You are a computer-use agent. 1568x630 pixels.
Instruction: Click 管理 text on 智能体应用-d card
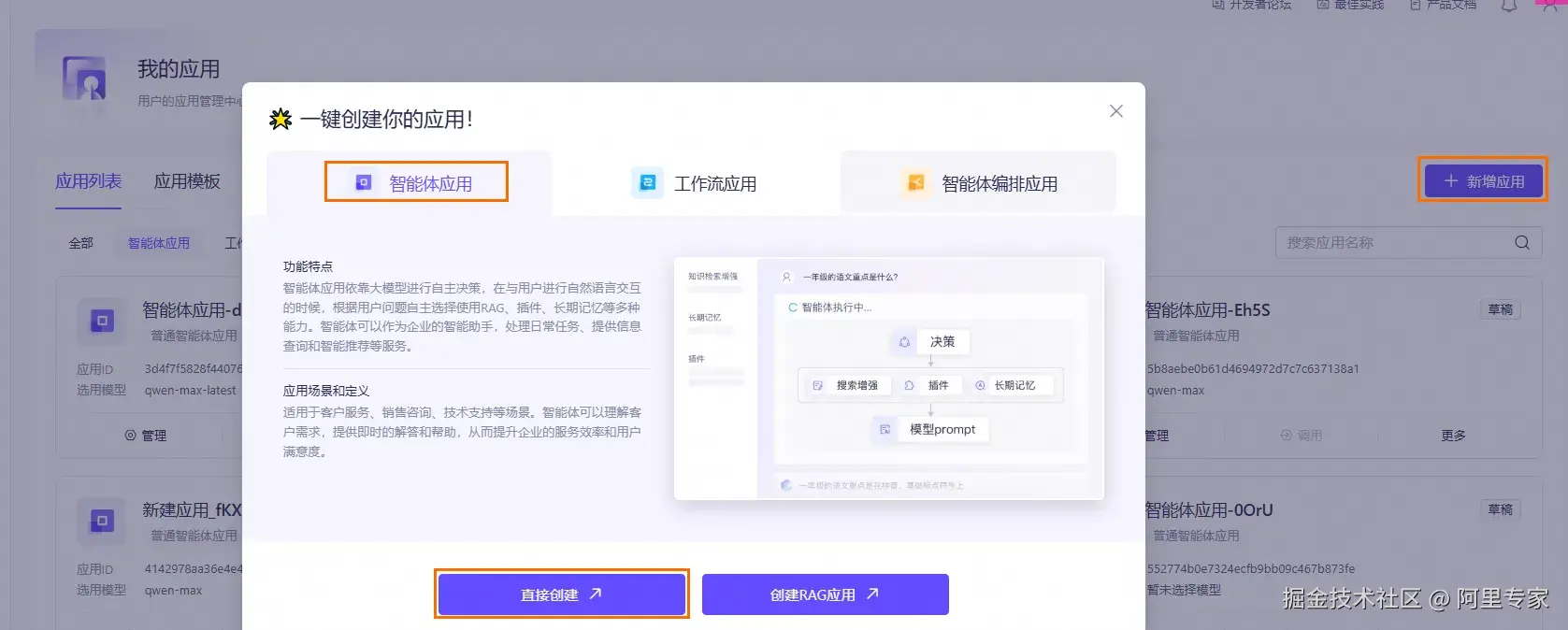pos(153,436)
